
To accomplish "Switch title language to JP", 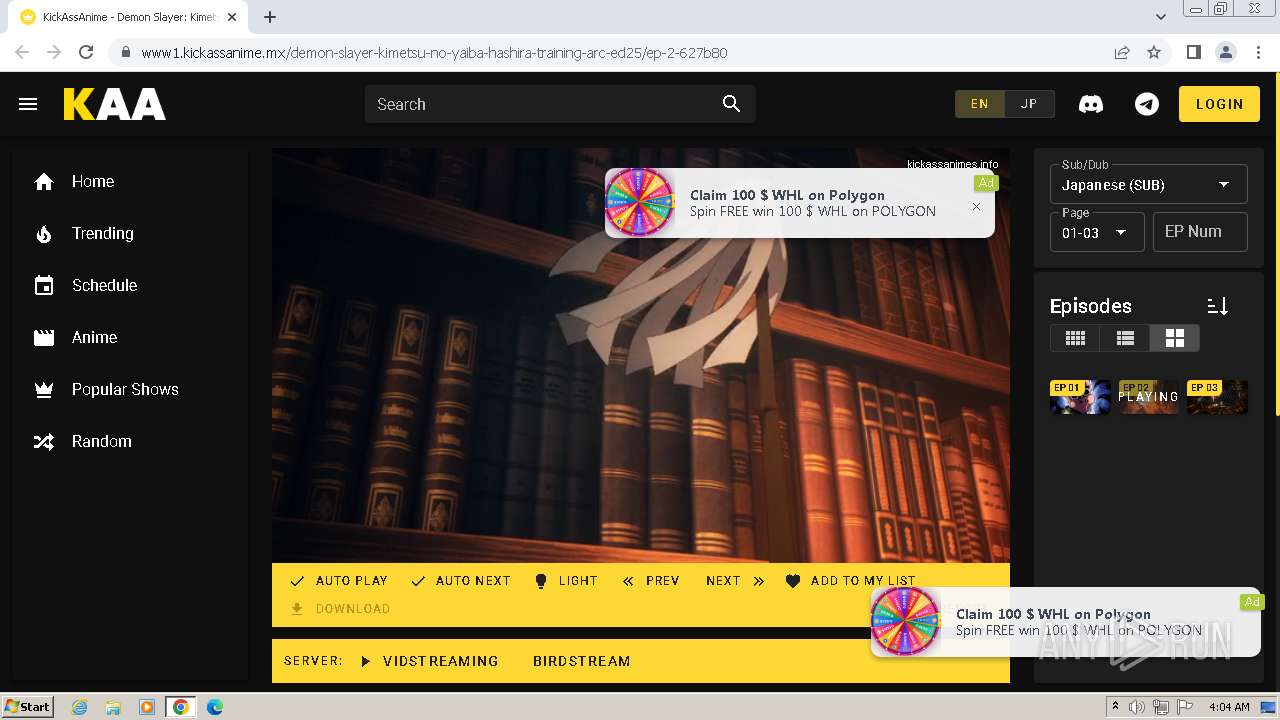I will point(1029,104).
